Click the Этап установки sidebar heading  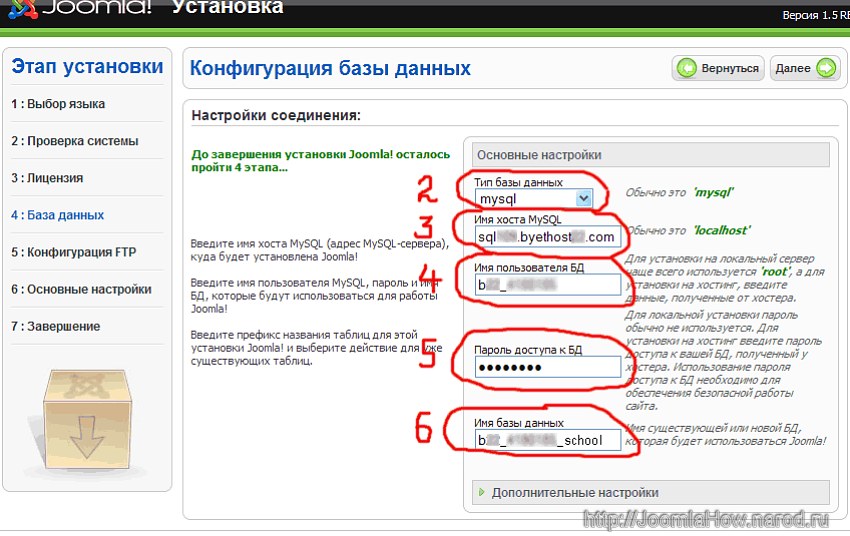click(x=87, y=66)
